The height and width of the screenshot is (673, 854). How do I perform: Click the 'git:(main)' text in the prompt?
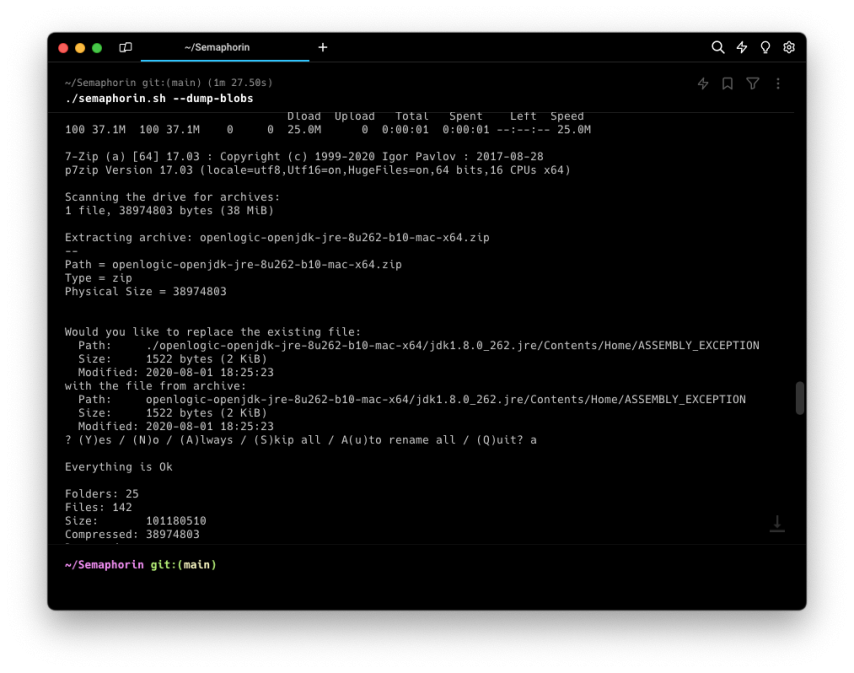(x=184, y=565)
